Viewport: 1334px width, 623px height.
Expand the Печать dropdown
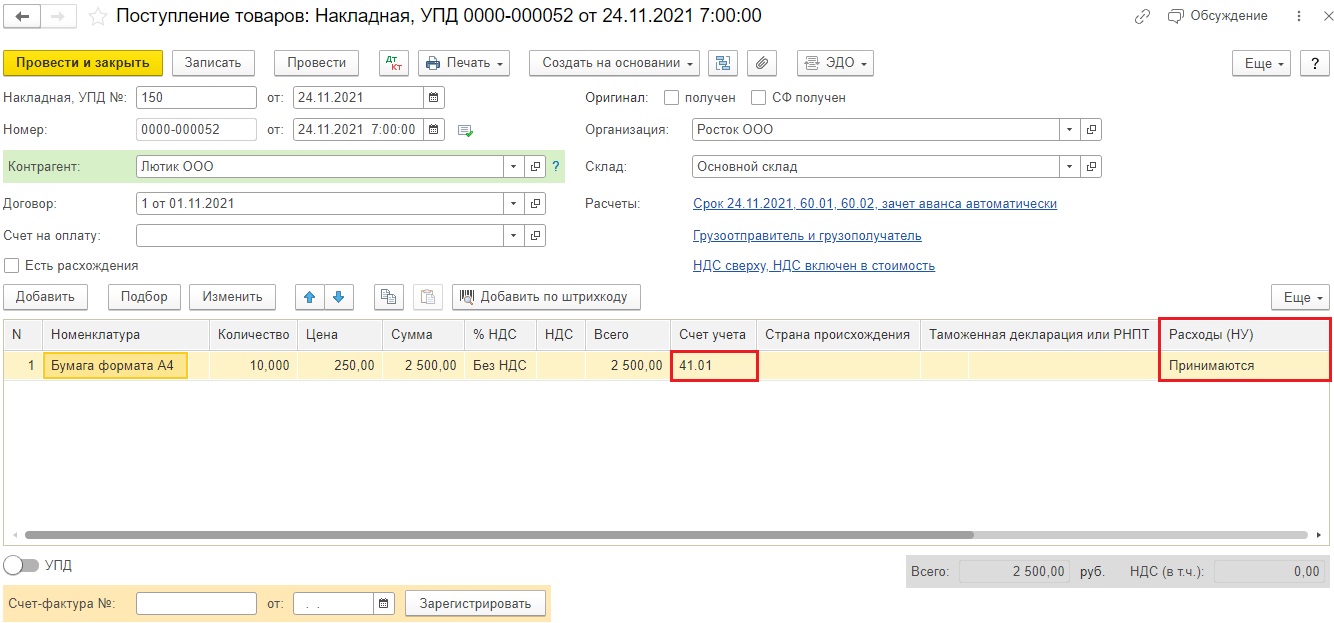coord(463,63)
